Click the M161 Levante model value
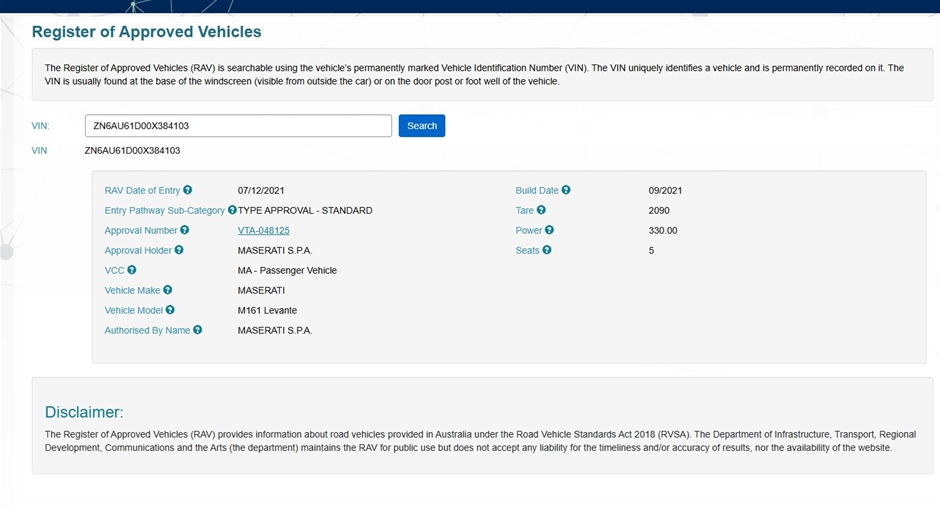Viewport: 940px width, 512px height. pos(267,310)
